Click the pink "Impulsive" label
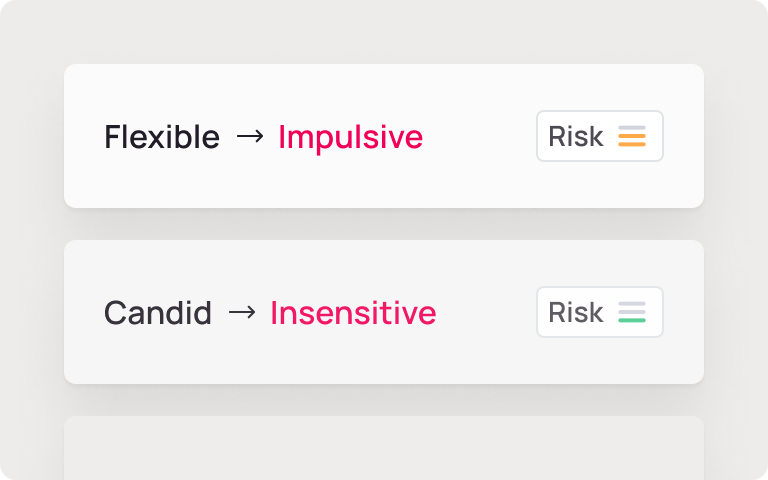768x480 pixels. (x=350, y=137)
